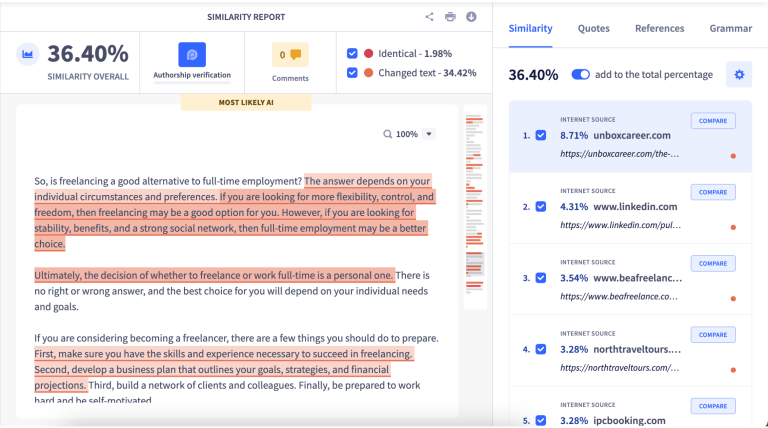Screen dimensions: 768x428
Task: Open the unboxcareer.com source URL link
Action: tap(620, 155)
